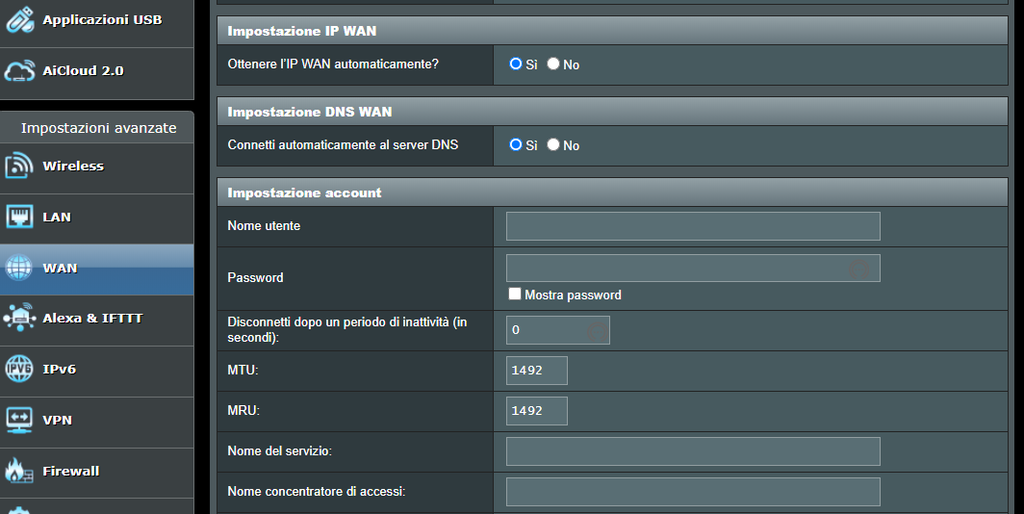
Task: Open the Firewall flame icon
Action: (19, 471)
